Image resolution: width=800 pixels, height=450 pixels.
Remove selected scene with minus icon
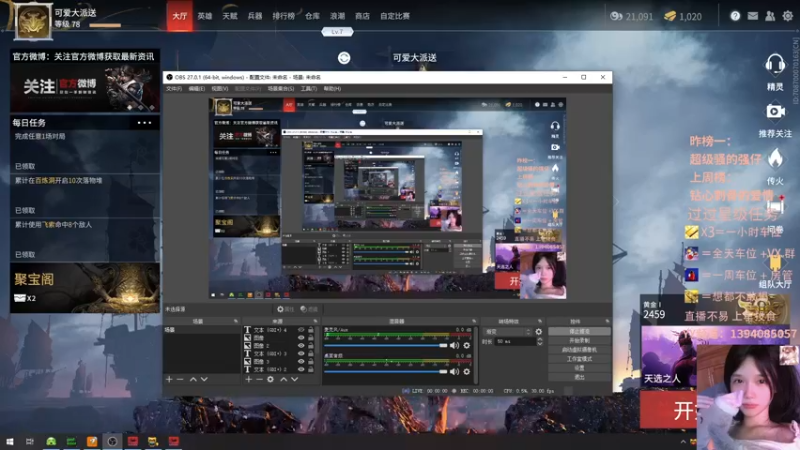click(180, 379)
